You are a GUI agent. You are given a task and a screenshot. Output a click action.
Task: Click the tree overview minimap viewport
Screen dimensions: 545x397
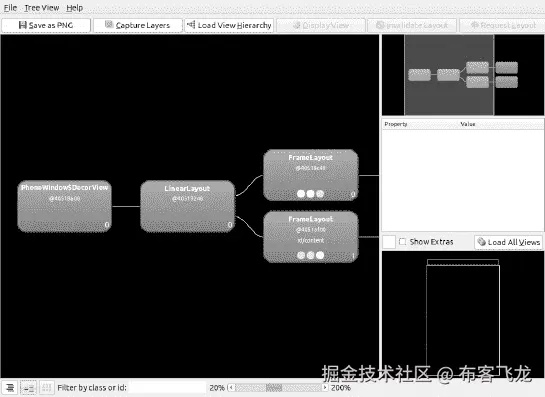(449, 75)
